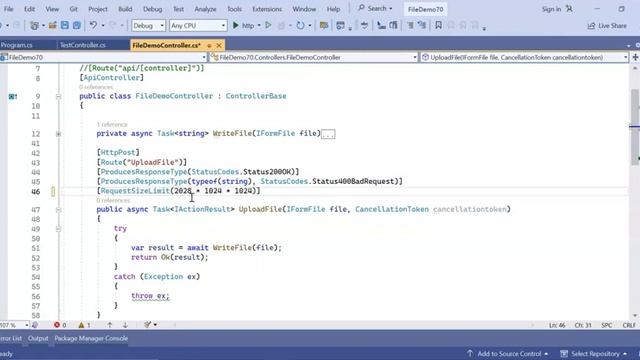The height and width of the screenshot is (360, 640).
Task: Open the FileDemo70.Controllers.FileDemoController type dropdown
Action: (313, 58)
